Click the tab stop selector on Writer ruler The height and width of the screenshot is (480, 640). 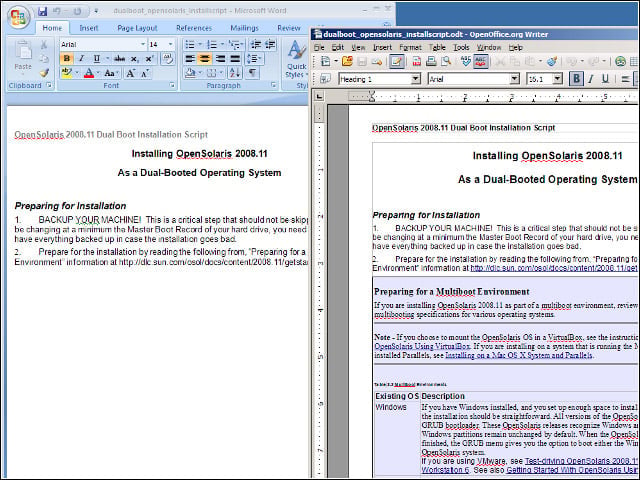[x=319, y=96]
